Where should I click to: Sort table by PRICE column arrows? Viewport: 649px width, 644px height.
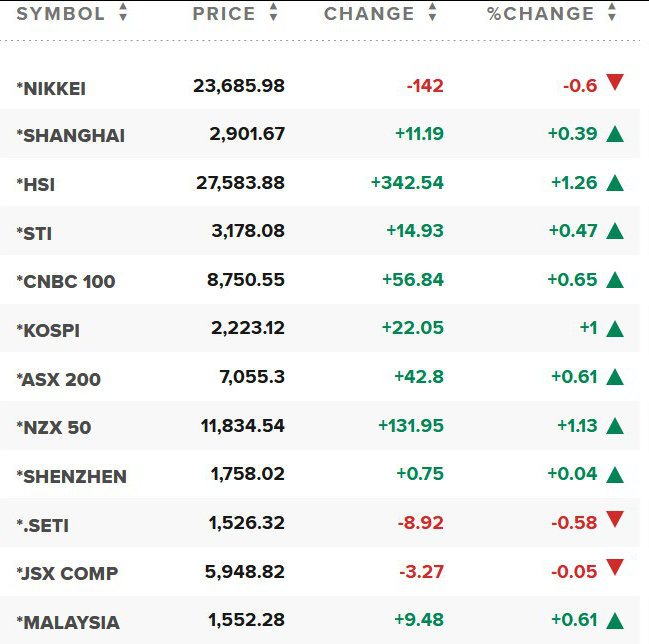click(x=273, y=12)
